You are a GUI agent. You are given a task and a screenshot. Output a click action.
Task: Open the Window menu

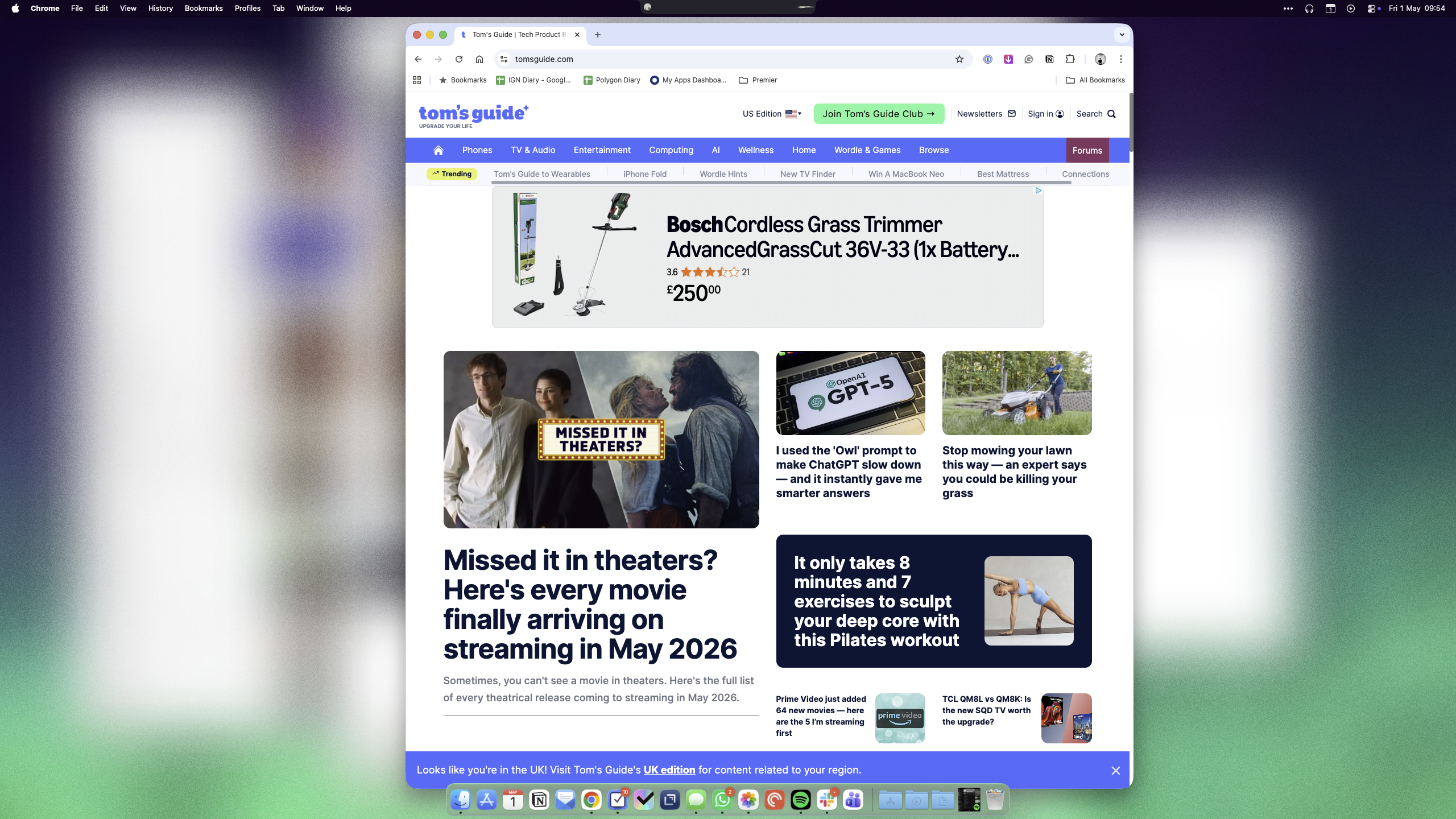[x=310, y=9]
